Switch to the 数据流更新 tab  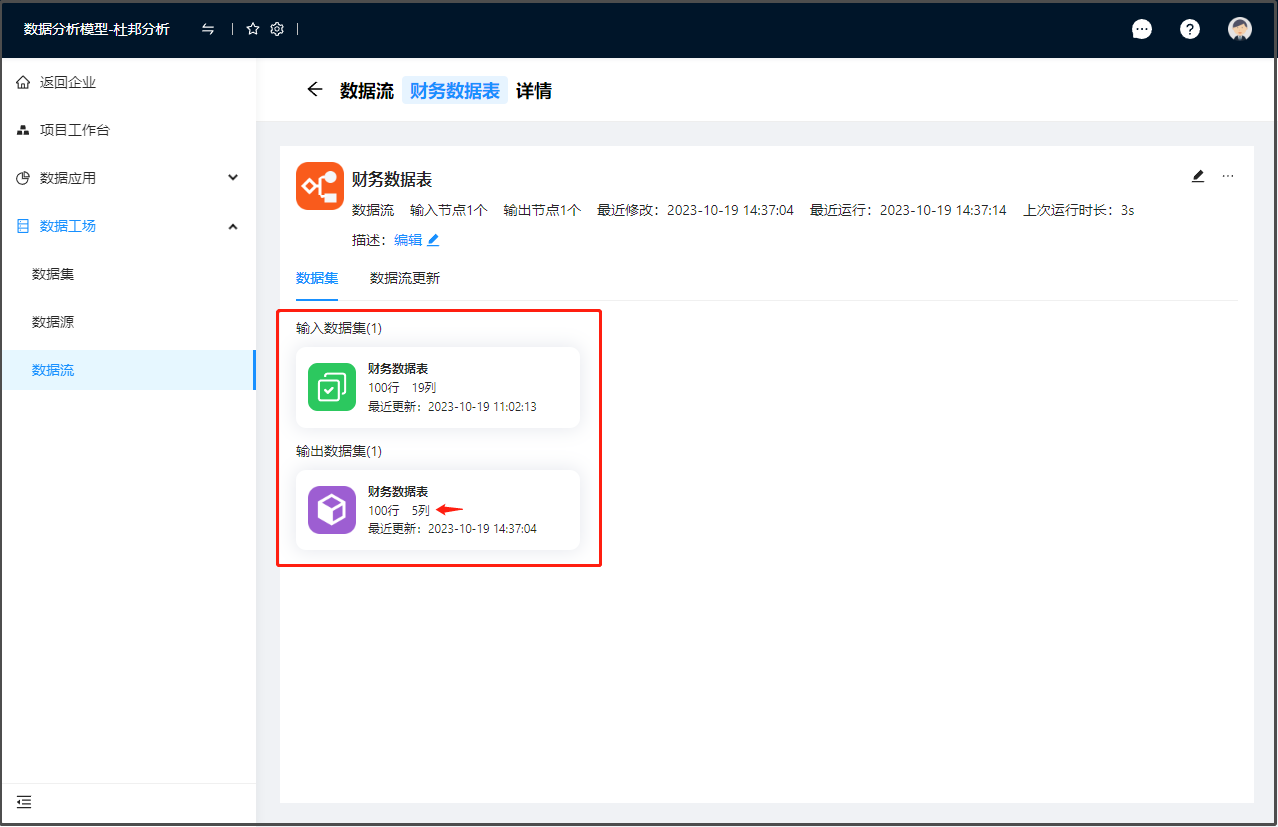[404, 278]
